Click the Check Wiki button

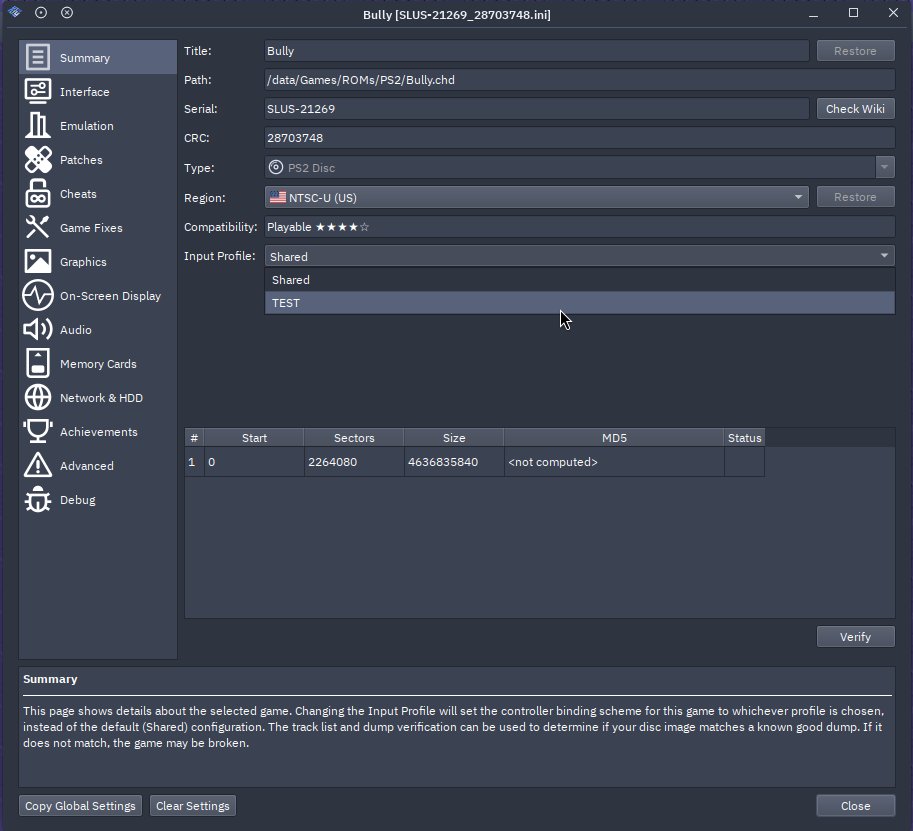pos(855,109)
